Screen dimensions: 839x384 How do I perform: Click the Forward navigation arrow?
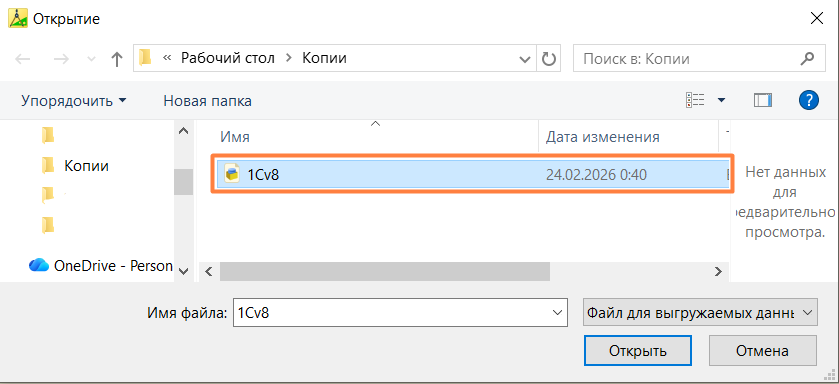tap(62, 59)
